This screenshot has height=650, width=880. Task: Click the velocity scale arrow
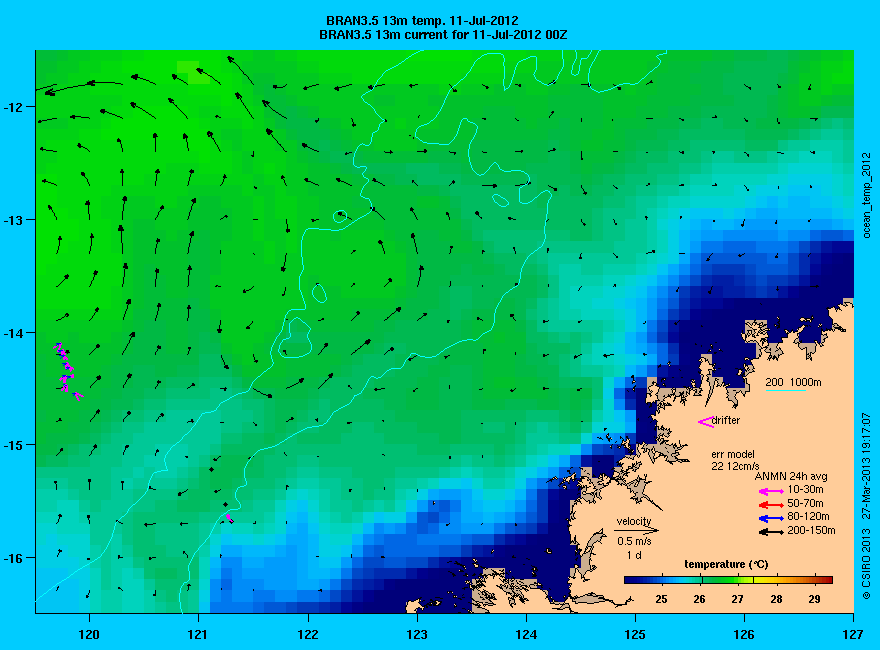coord(636,530)
